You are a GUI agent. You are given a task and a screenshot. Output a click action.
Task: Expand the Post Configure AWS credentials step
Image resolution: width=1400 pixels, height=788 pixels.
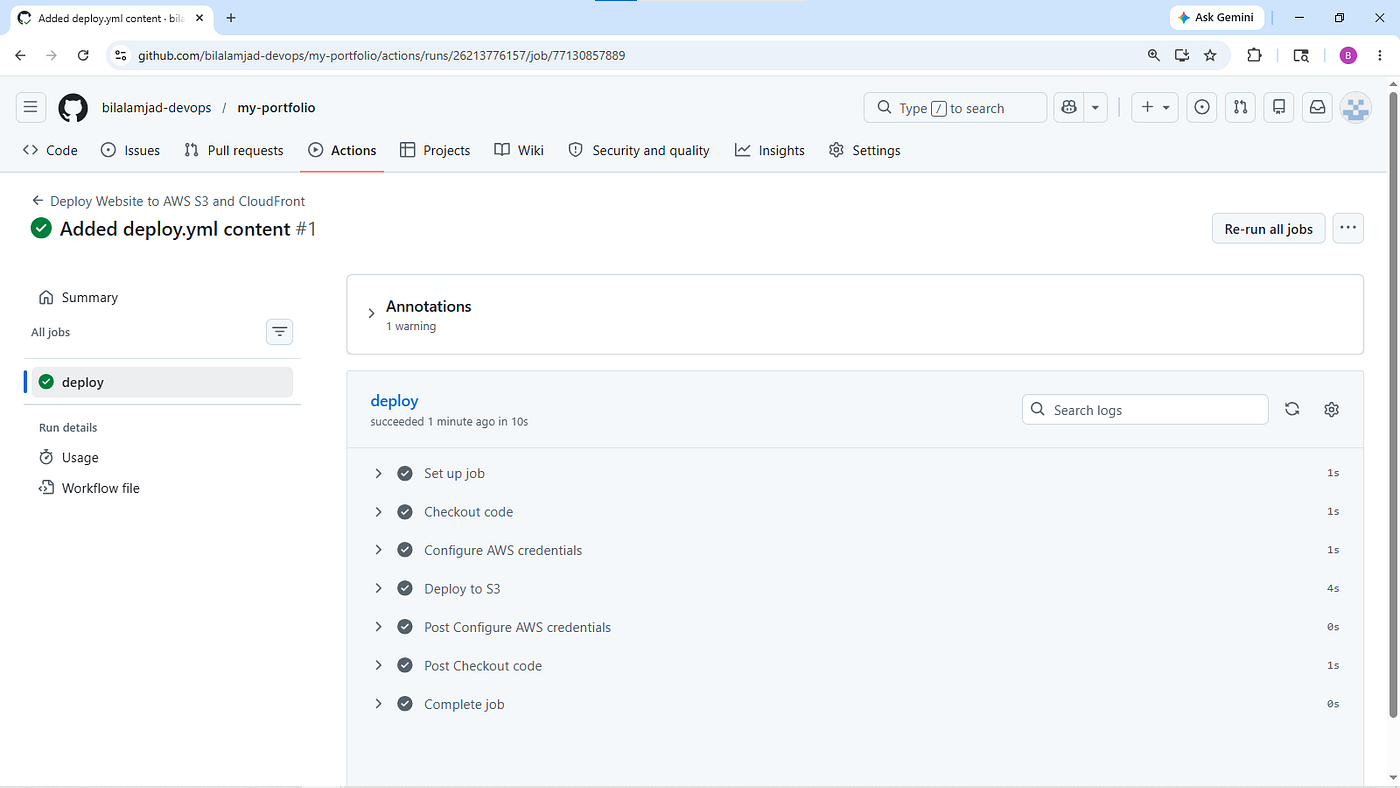[x=855, y=627]
